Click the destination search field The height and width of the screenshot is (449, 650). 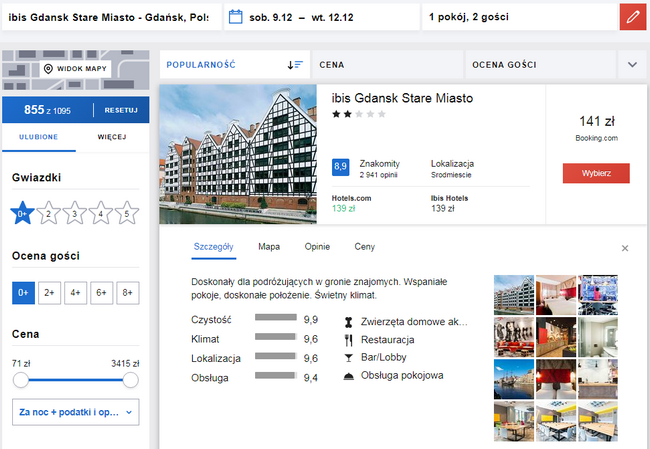point(112,17)
